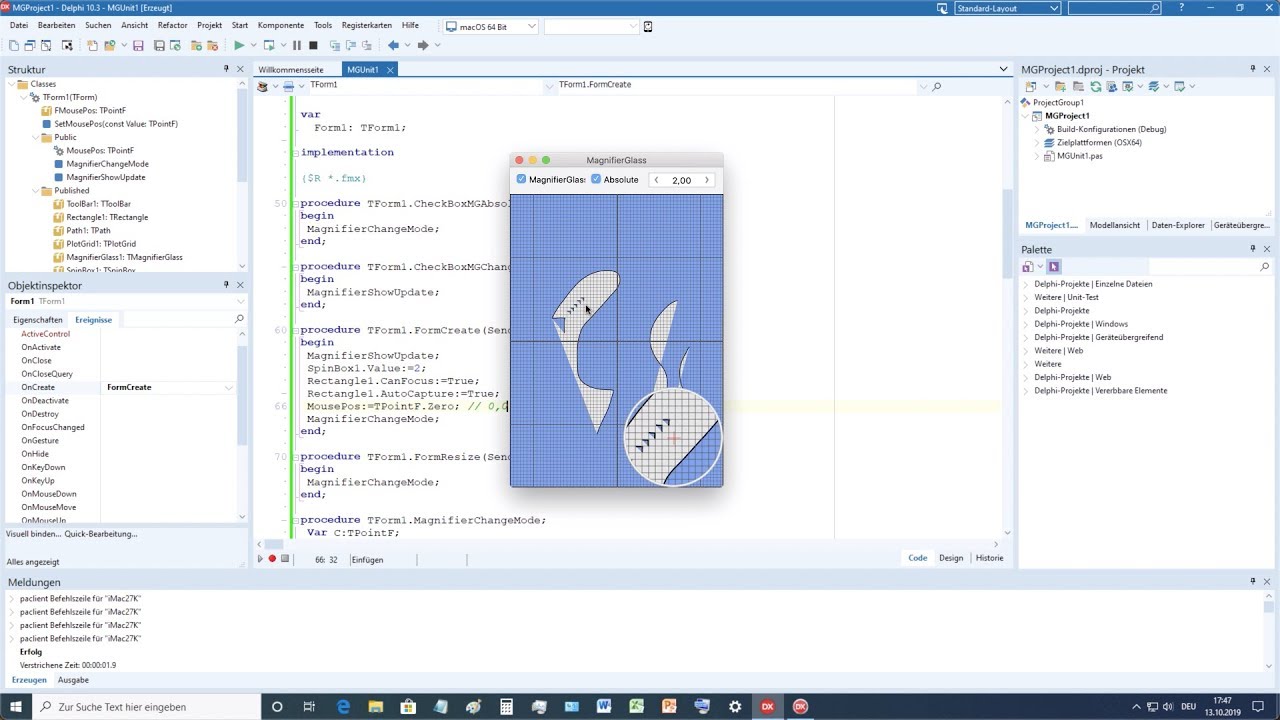Click the Save purple disk icon

138,45
